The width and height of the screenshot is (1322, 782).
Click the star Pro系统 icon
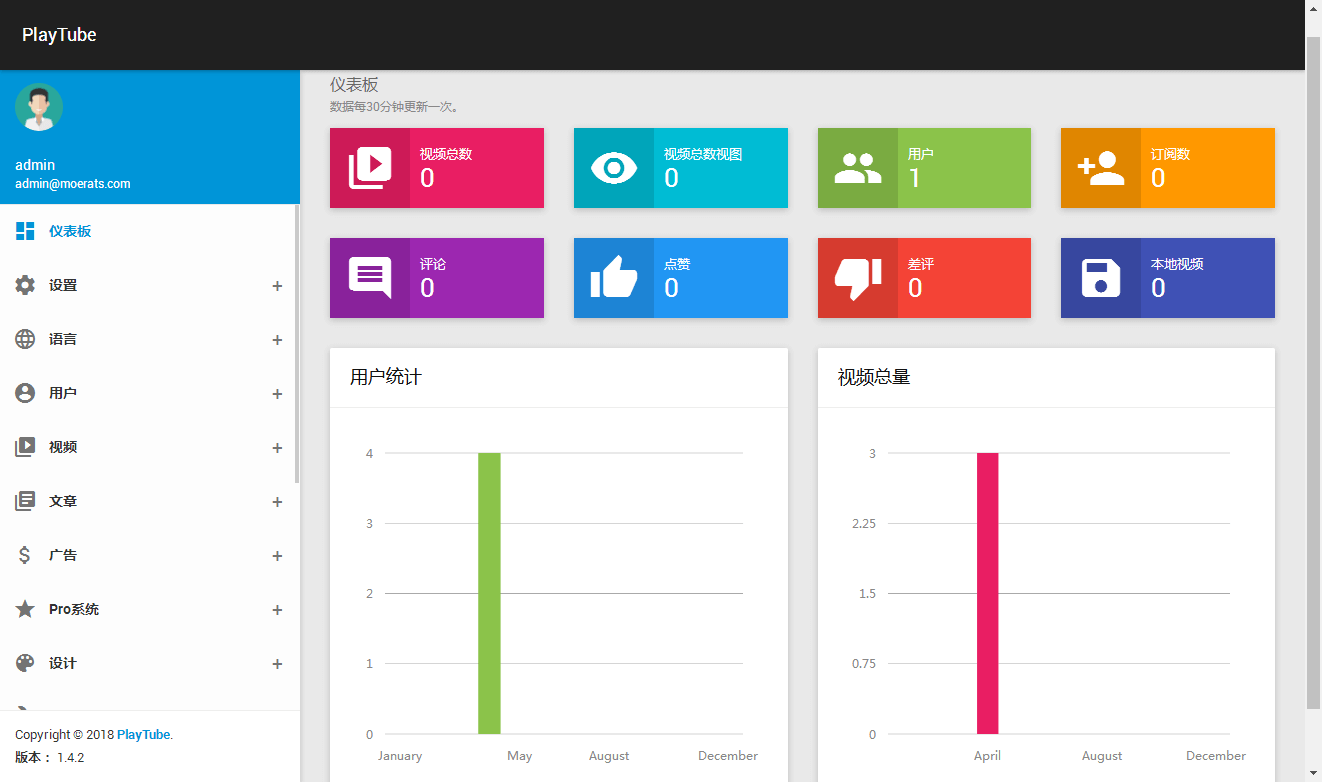(25, 609)
